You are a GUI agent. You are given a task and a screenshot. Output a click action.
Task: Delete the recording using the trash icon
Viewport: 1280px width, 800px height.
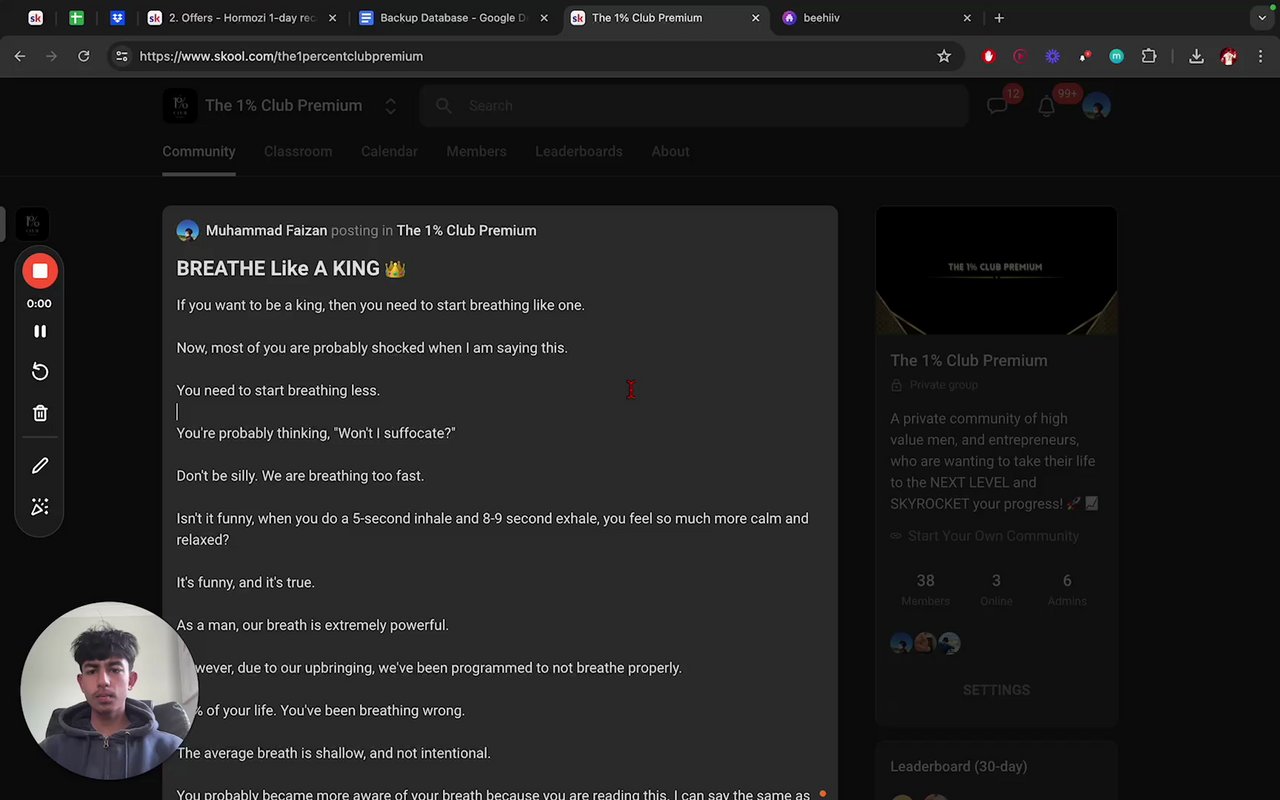tap(40, 413)
